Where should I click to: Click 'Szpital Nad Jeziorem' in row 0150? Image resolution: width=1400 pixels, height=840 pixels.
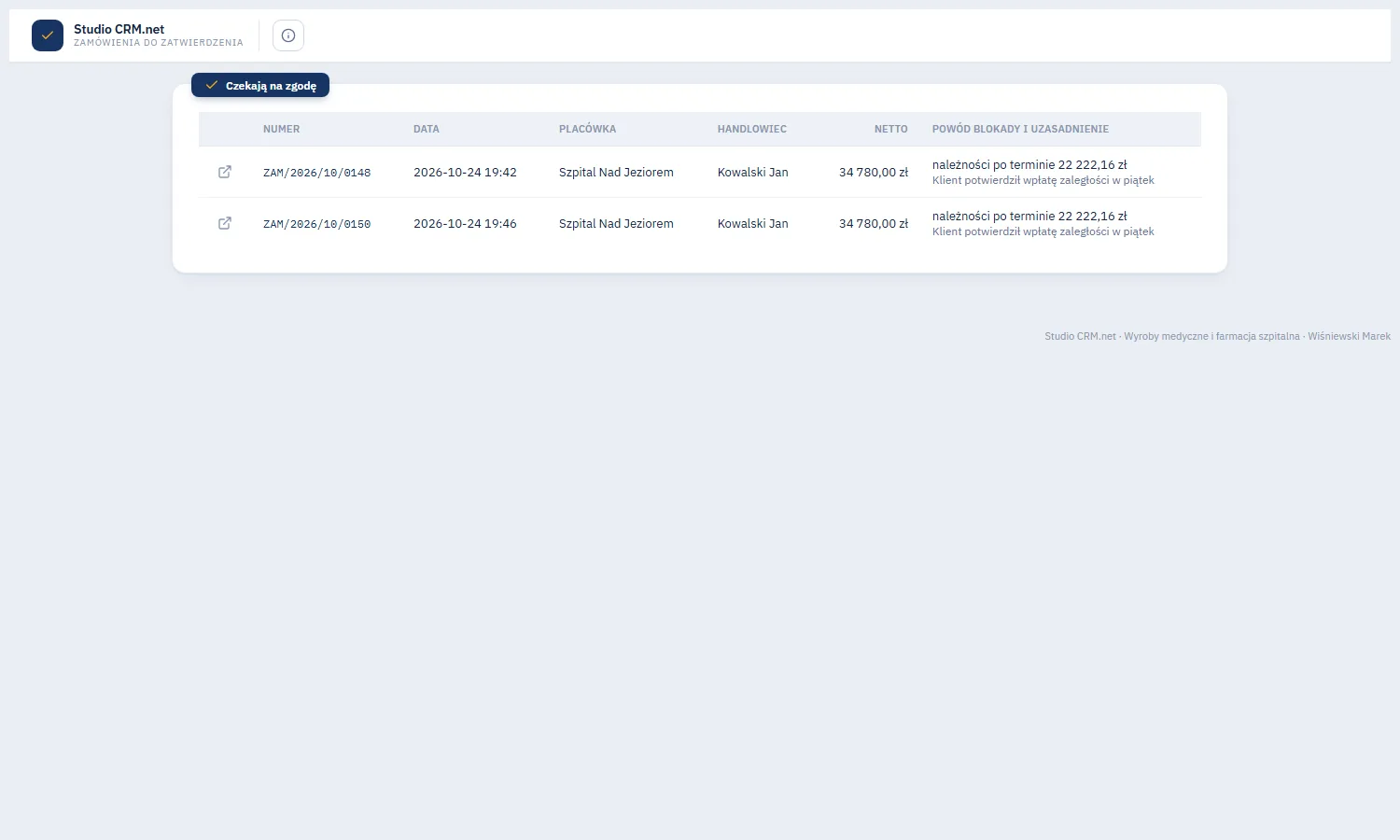tap(616, 224)
